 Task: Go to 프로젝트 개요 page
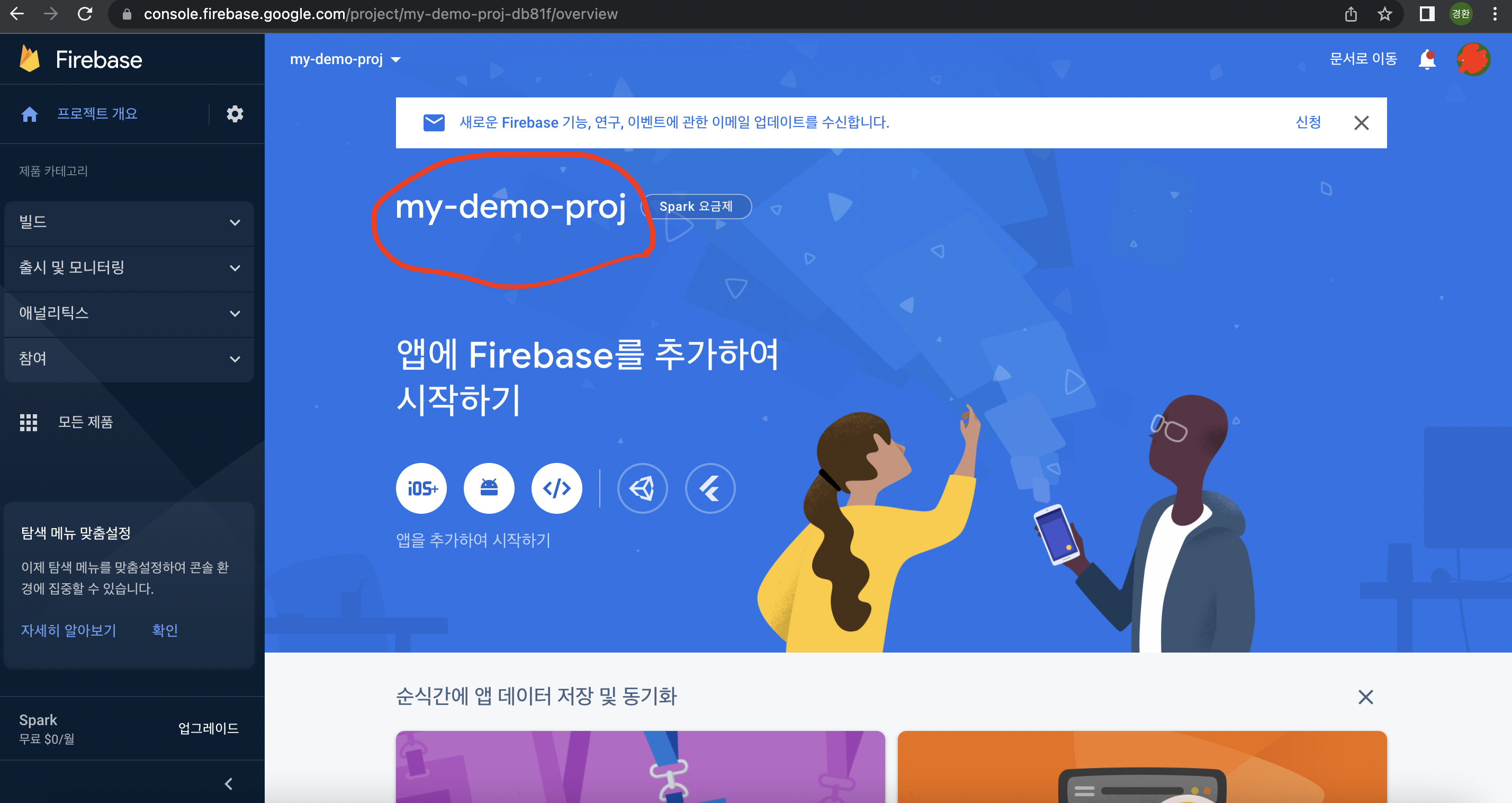tap(97, 114)
